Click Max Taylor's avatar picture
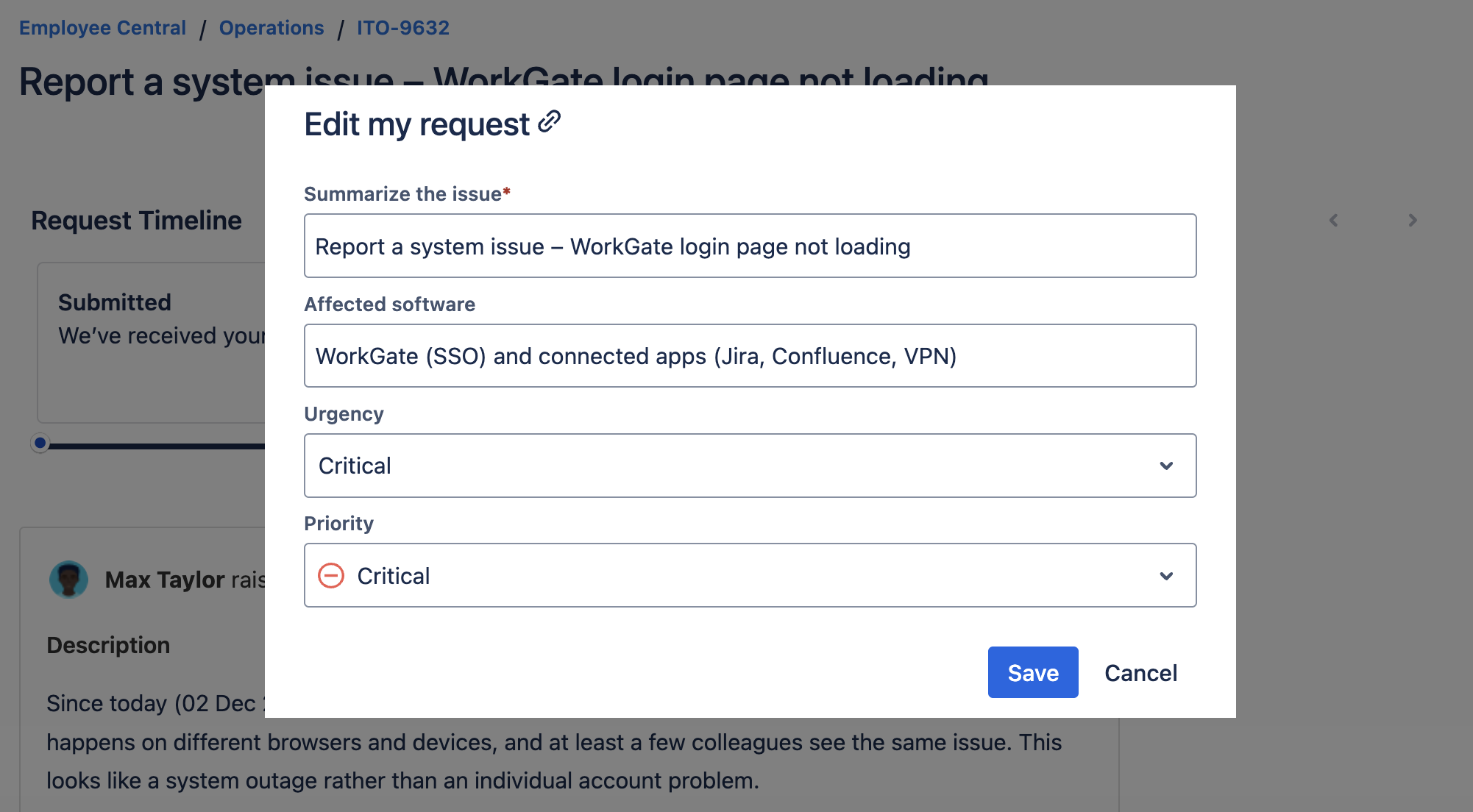This screenshot has width=1473, height=812. pos(68,580)
